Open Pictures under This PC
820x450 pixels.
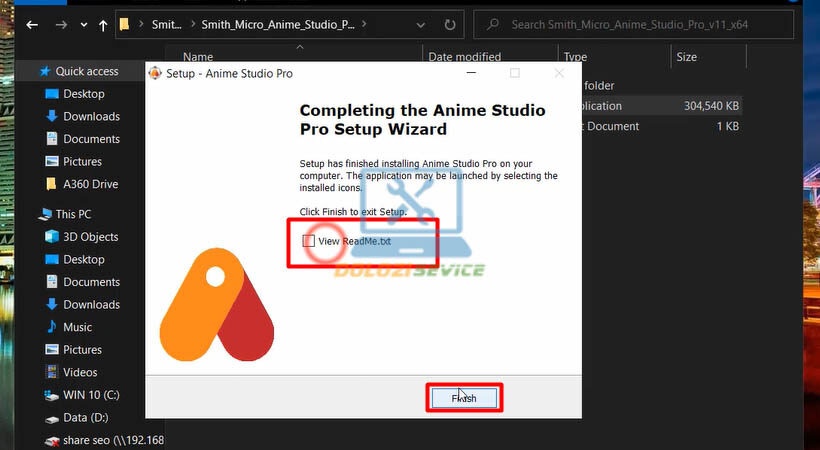pyautogui.click(x=82, y=350)
